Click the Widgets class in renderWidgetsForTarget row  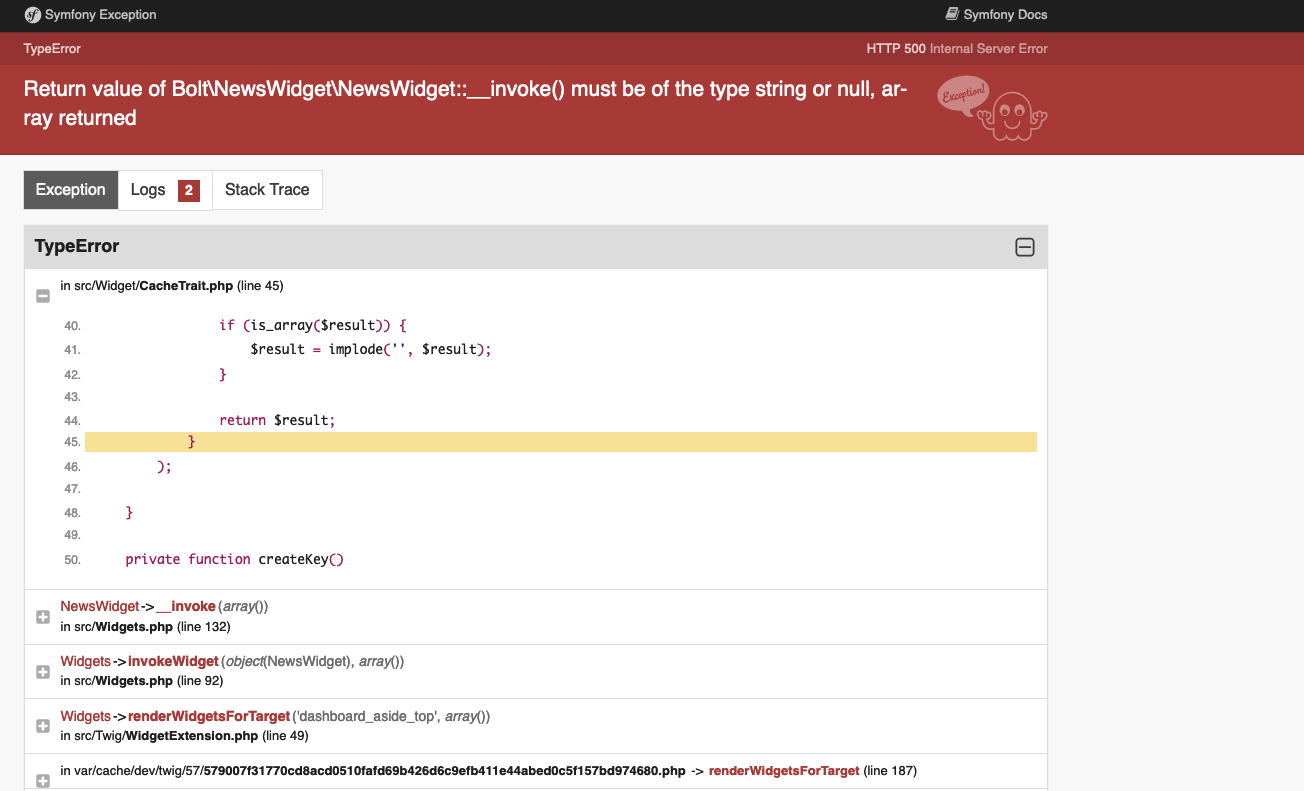click(85, 716)
